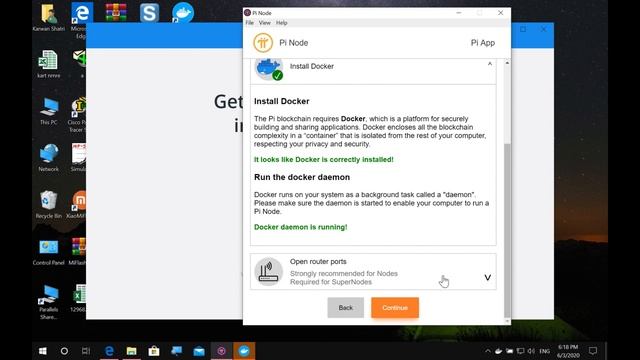
Task: Close the Pi Node window
Action: click(x=500, y=13)
